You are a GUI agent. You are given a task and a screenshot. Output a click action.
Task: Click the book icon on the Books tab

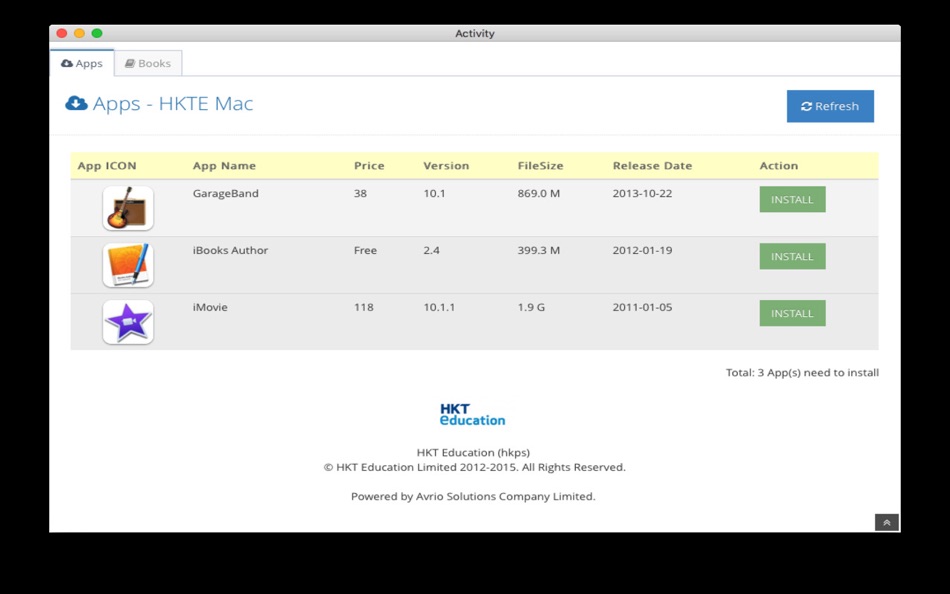[131, 62]
